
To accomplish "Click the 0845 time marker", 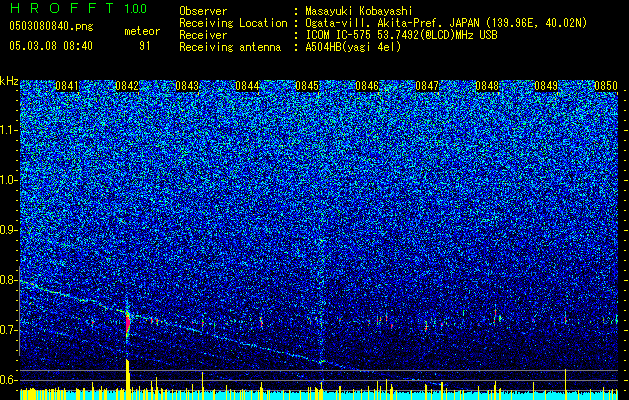I will coord(307,86).
